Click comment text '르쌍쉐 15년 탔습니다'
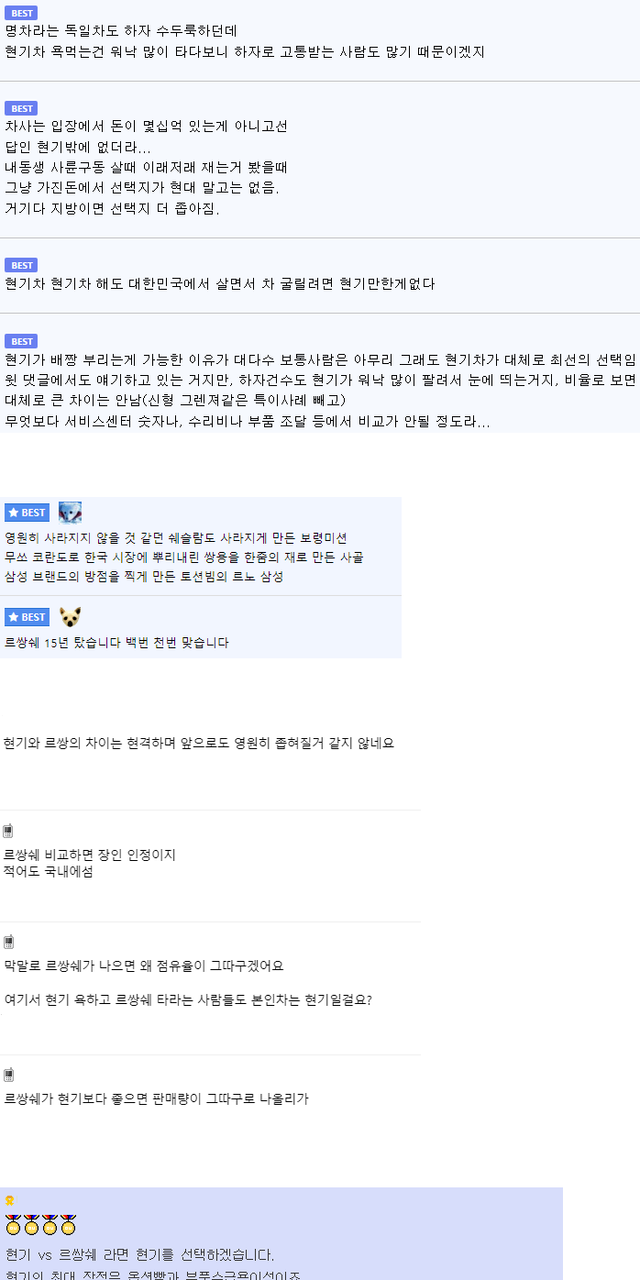Screen dimensions: 640x1280 coord(116,642)
